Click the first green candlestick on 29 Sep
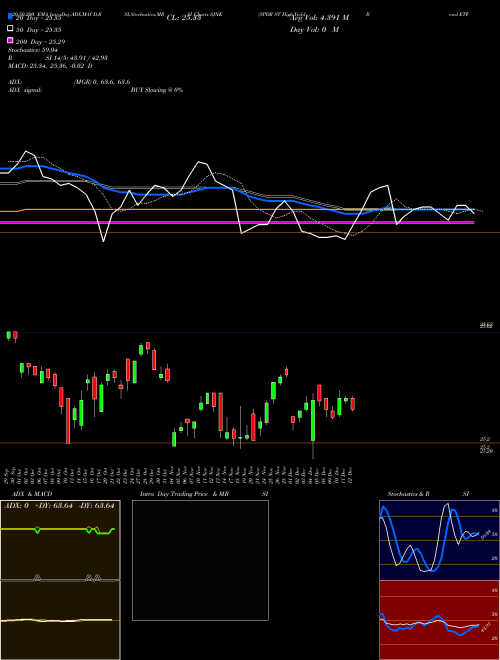The width and height of the screenshot is (500, 660). tap(8, 335)
